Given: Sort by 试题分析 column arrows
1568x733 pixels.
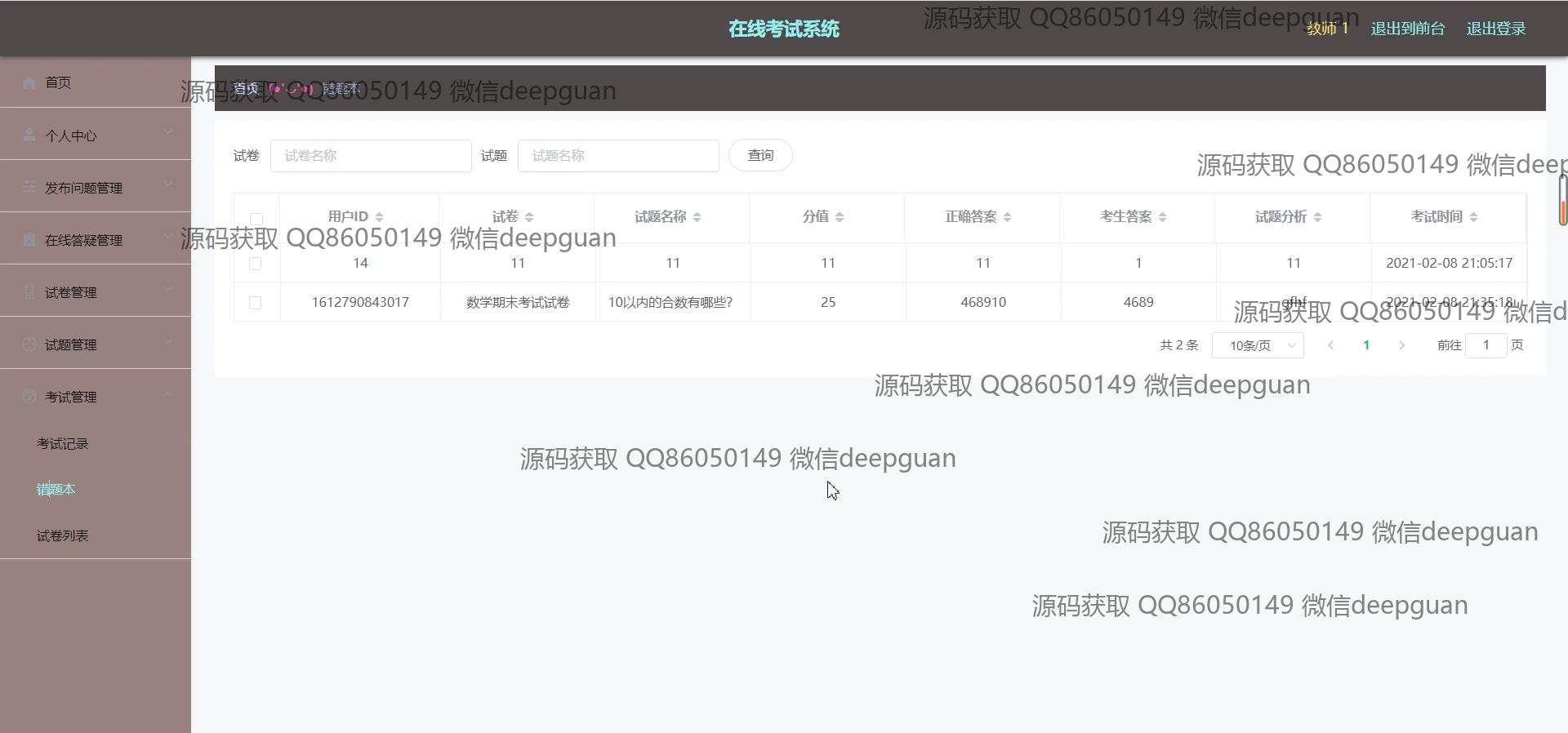Looking at the screenshot, I should 1317,217.
